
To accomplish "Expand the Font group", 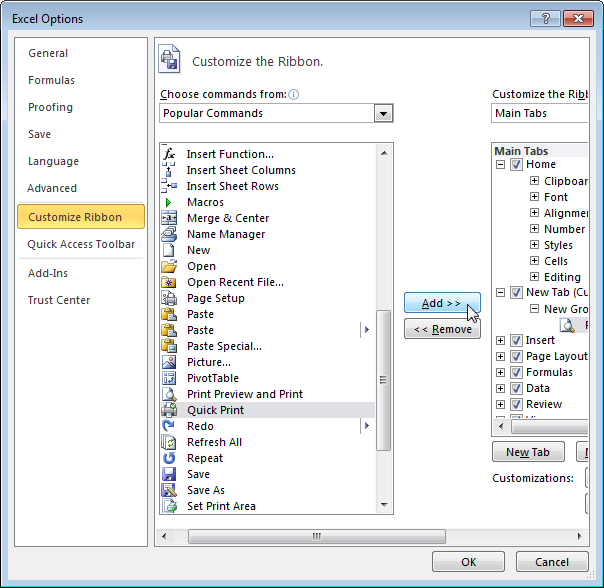I will 534,197.
